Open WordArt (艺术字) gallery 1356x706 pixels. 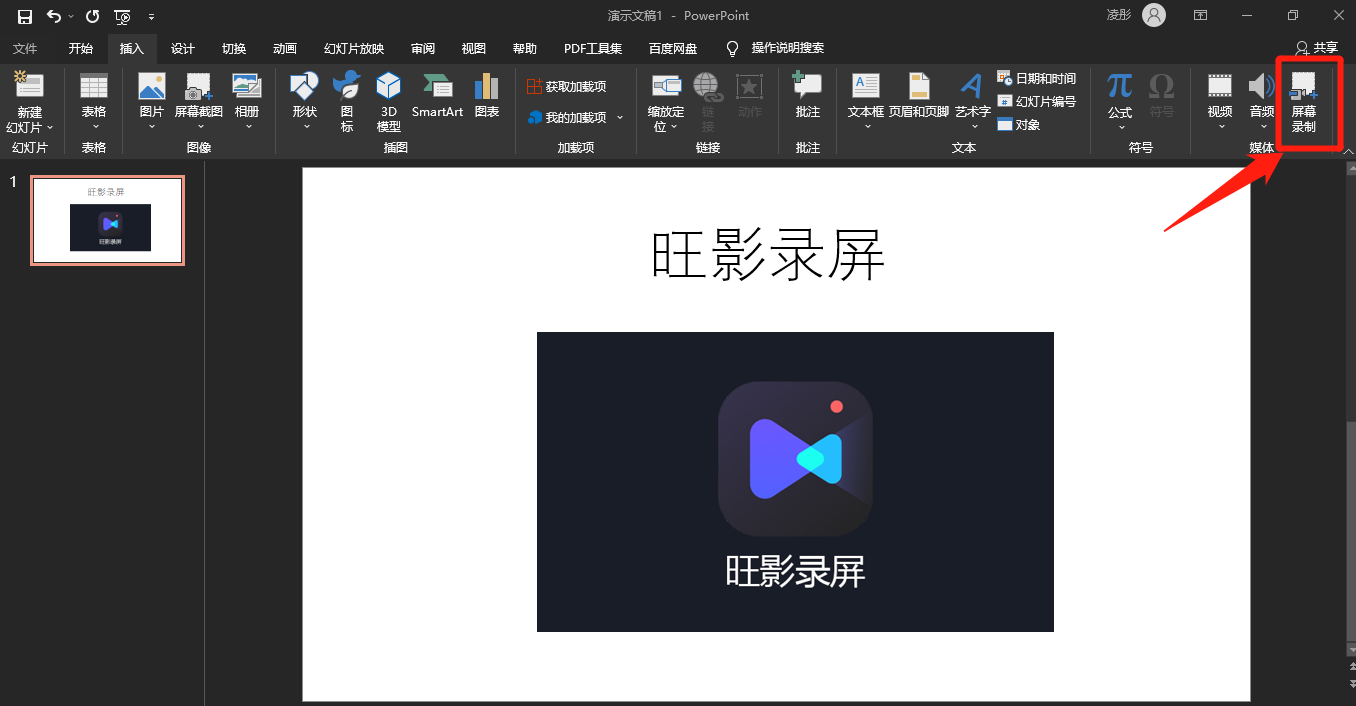click(972, 103)
